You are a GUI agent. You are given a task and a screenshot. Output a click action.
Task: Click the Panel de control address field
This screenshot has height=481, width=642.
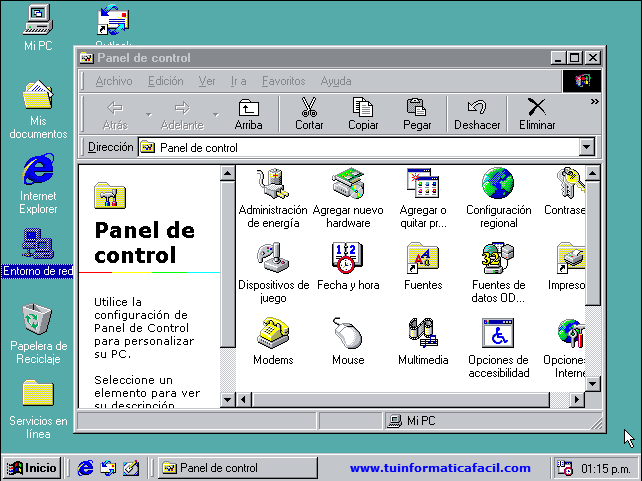pyautogui.click(x=359, y=147)
